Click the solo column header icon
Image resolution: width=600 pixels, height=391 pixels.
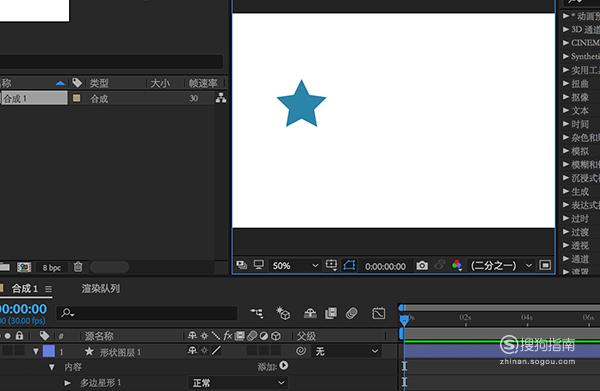[7, 336]
